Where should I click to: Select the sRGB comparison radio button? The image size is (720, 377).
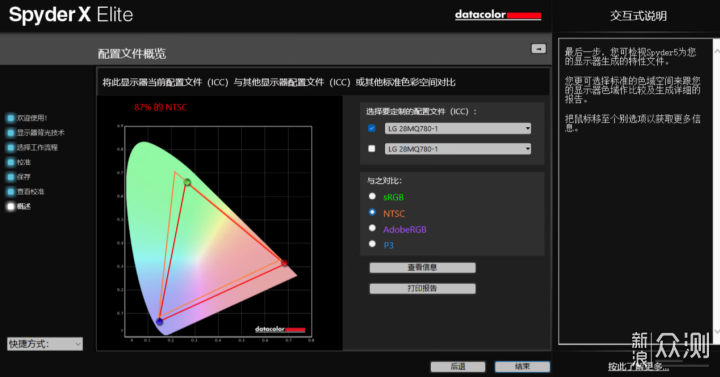372,196
